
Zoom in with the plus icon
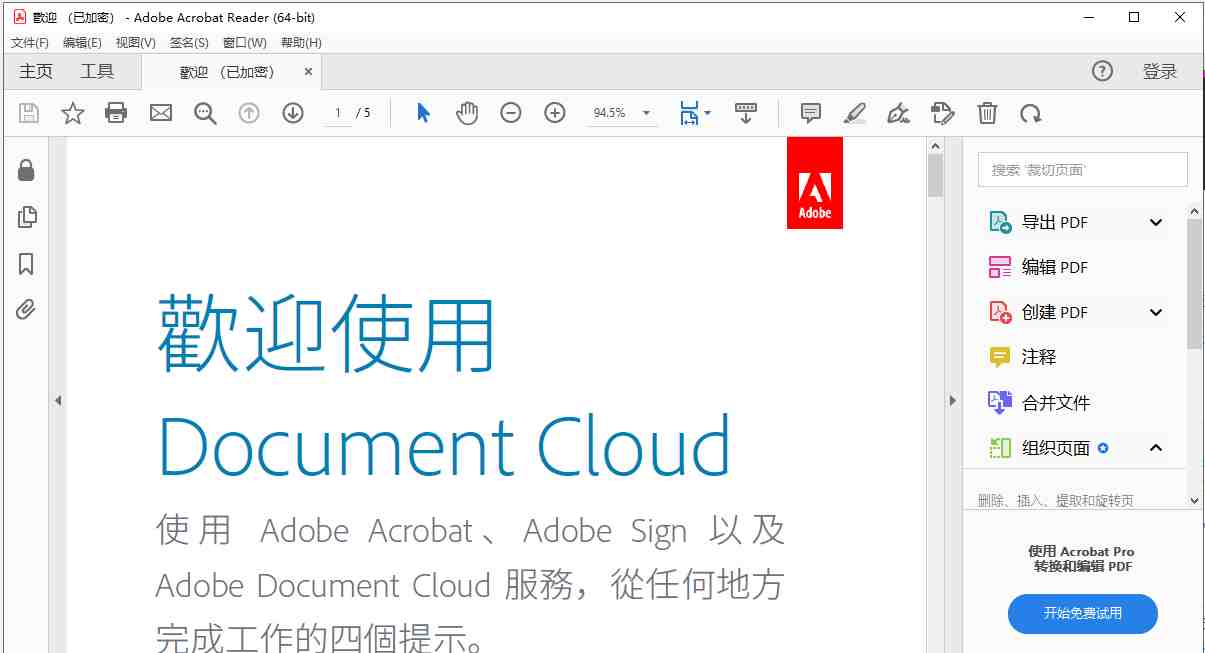[x=555, y=112]
